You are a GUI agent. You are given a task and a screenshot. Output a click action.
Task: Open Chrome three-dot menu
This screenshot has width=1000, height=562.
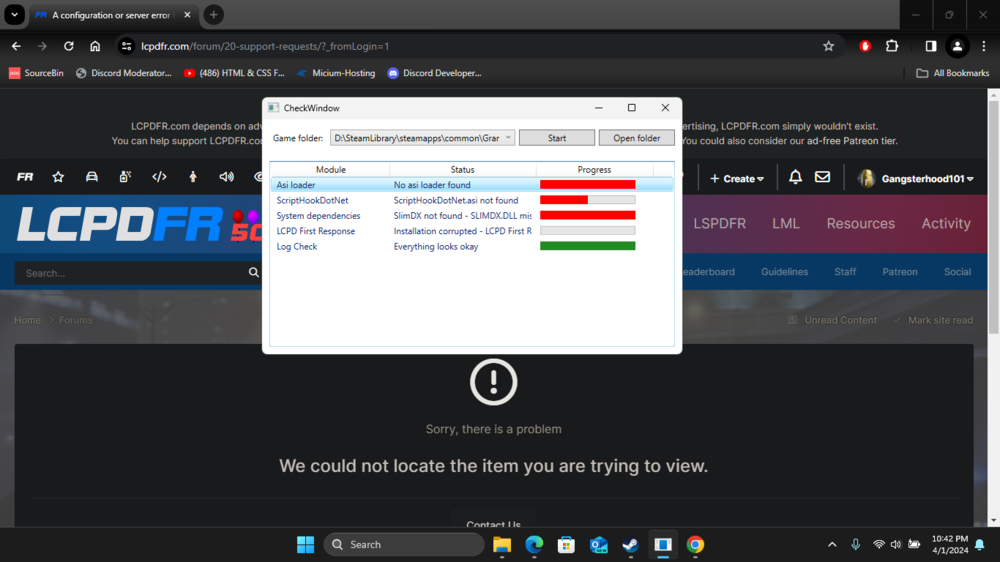984,46
